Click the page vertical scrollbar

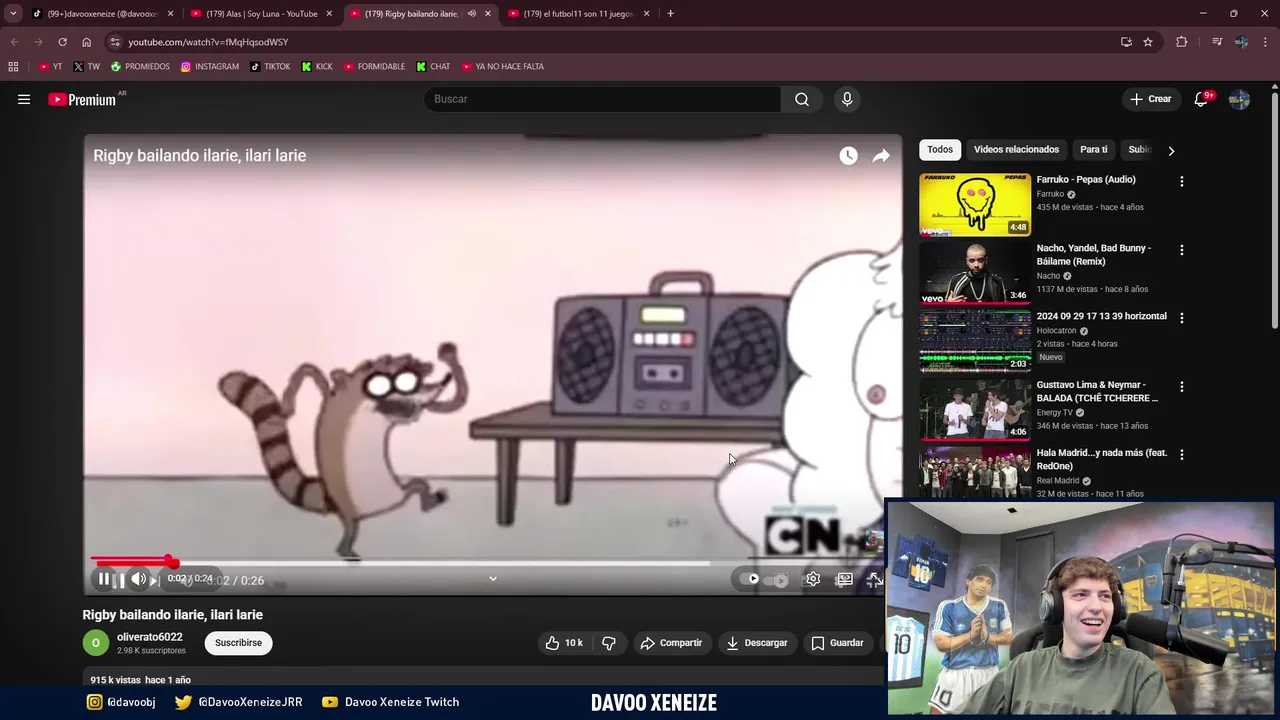[x=1275, y=208]
